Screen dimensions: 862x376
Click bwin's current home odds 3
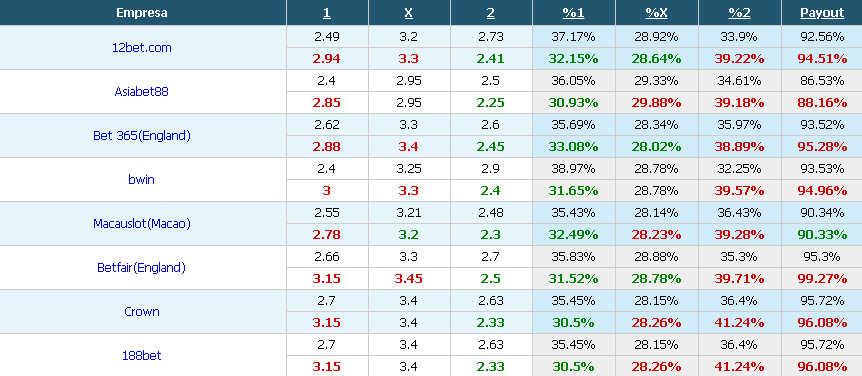pos(327,191)
